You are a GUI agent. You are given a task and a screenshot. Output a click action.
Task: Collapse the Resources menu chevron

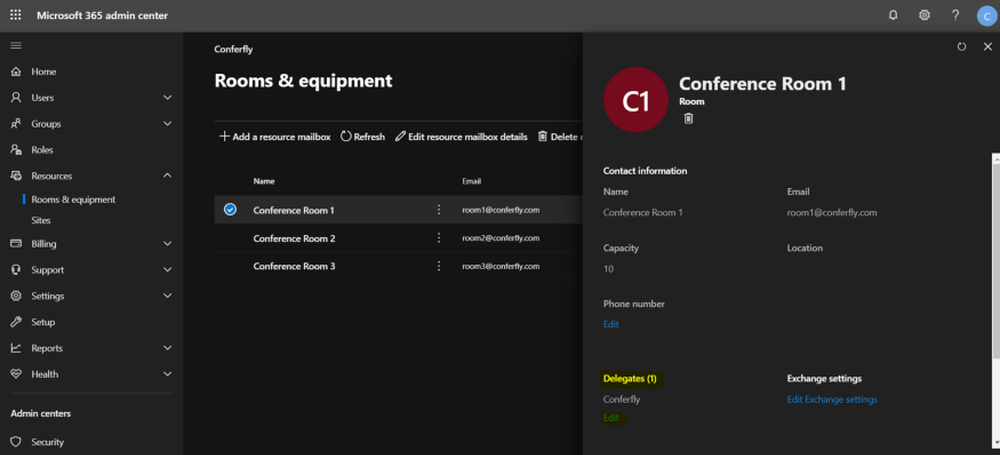pyautogui.click(x=167, y=175)
